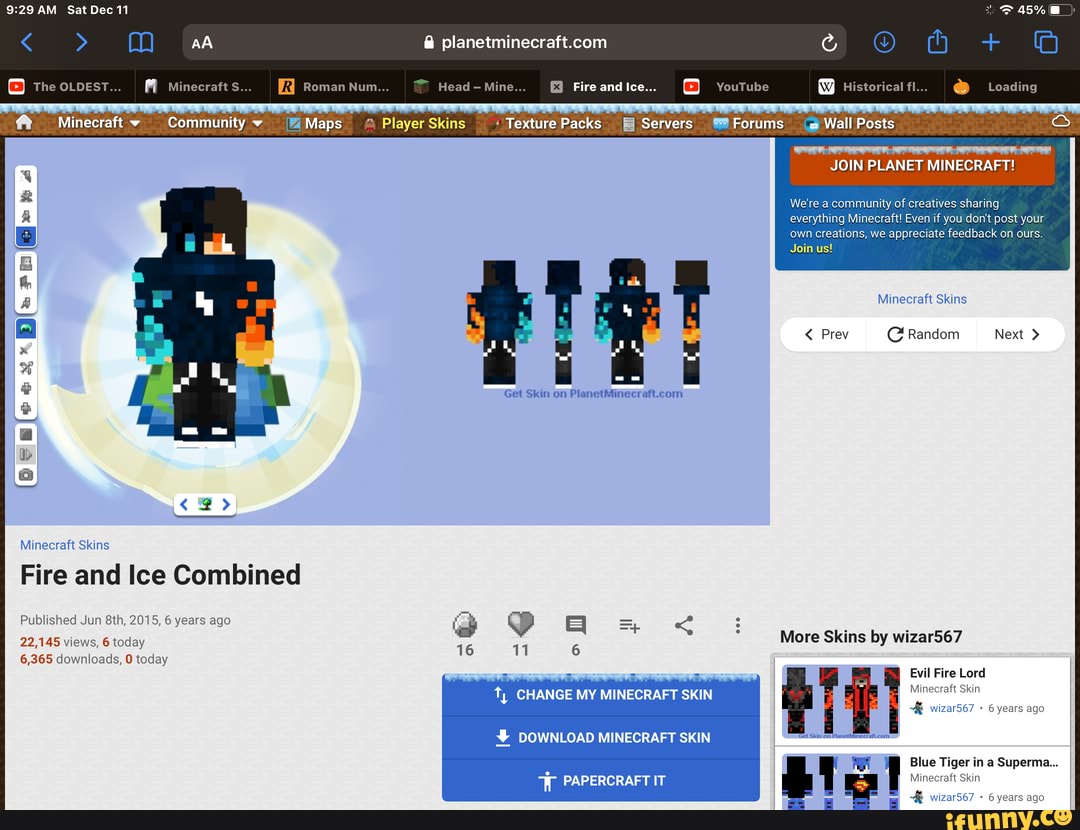Viewport: 1080px width, 830px height.
Task: Open comments via the speech bubble icon
Action: point(576,625)
